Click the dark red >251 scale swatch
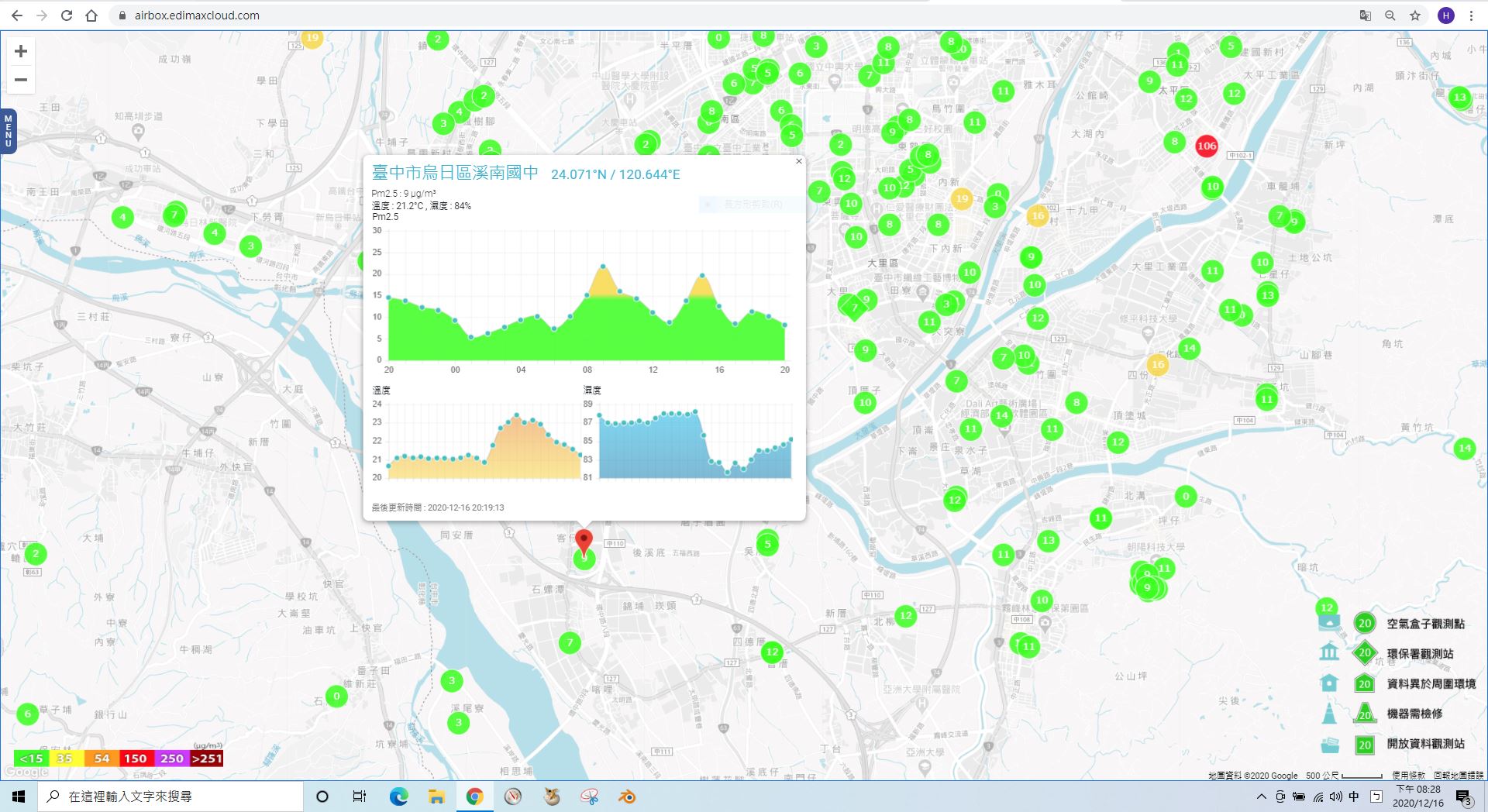Image resolution: width=1488 pixels, height=812 pixels. (206, 759)
